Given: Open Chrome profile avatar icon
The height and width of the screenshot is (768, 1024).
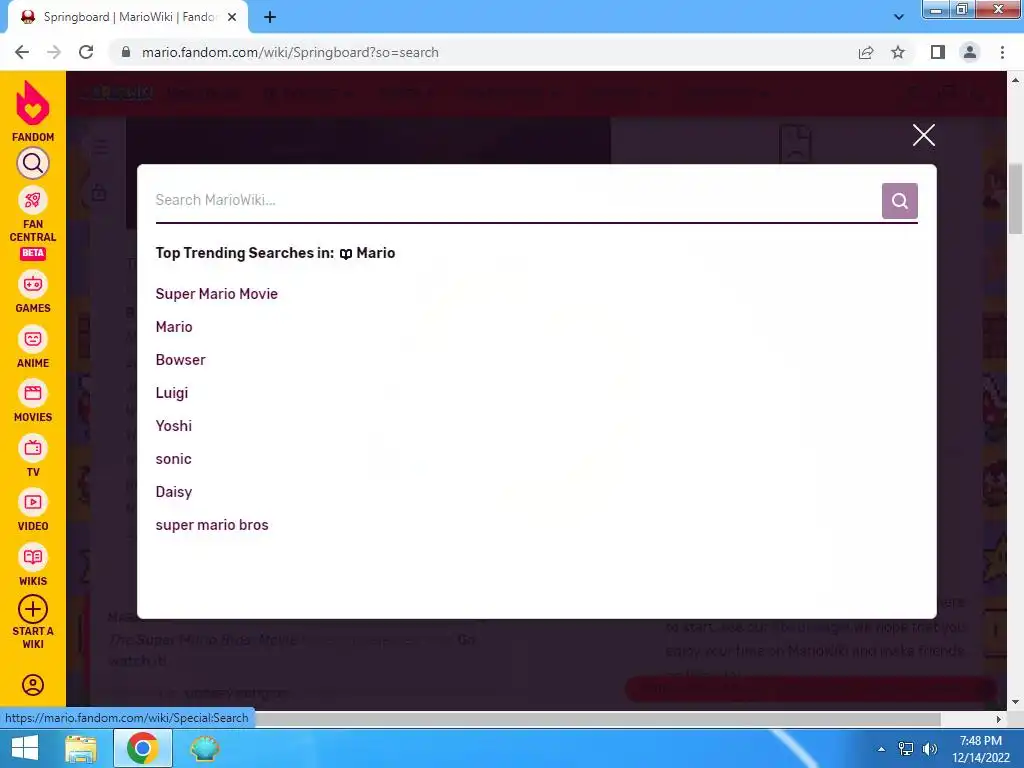Looking at the screenshot, I should (x=970, y=52).
